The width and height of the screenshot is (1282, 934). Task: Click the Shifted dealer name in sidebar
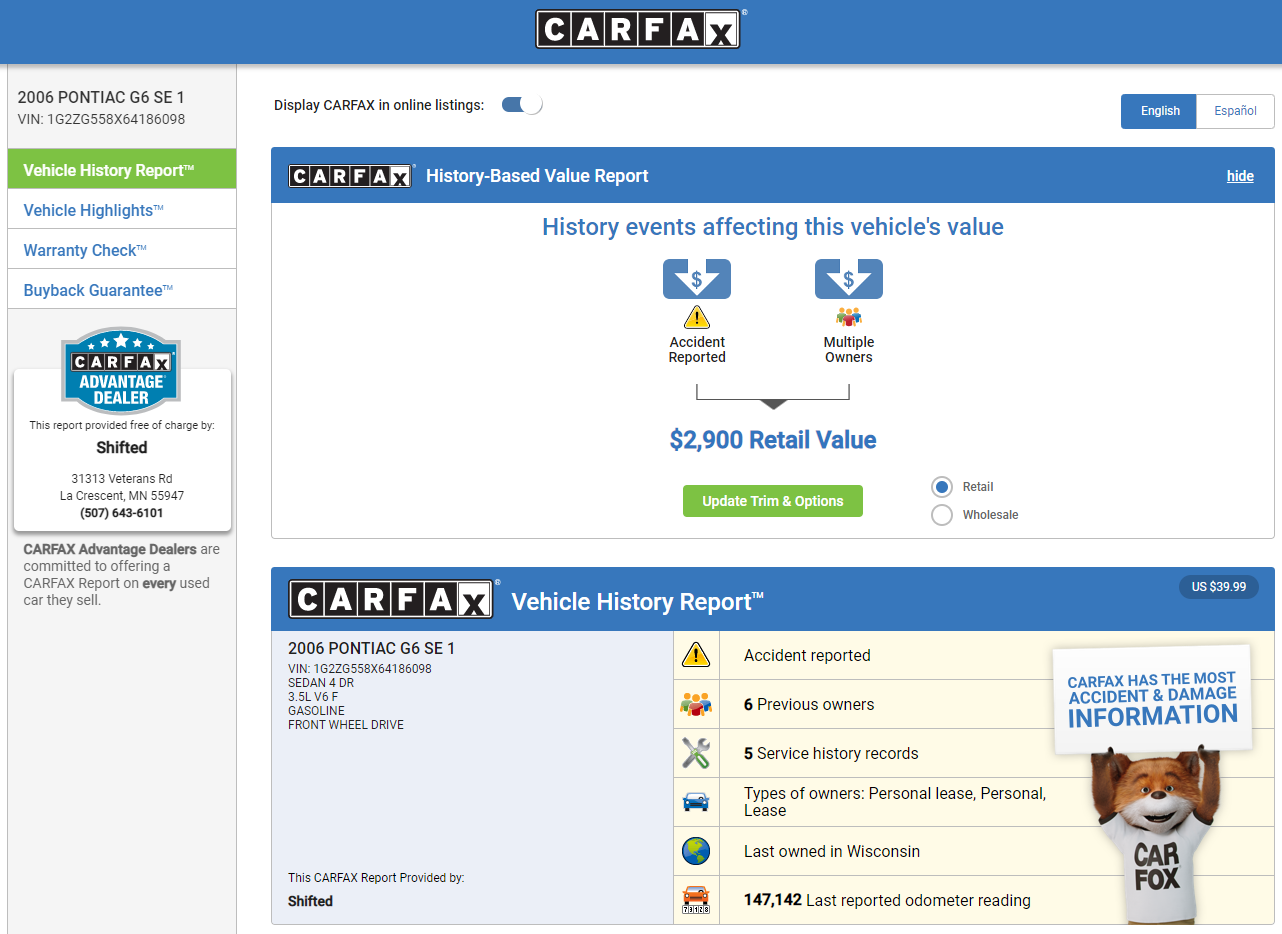122,448
